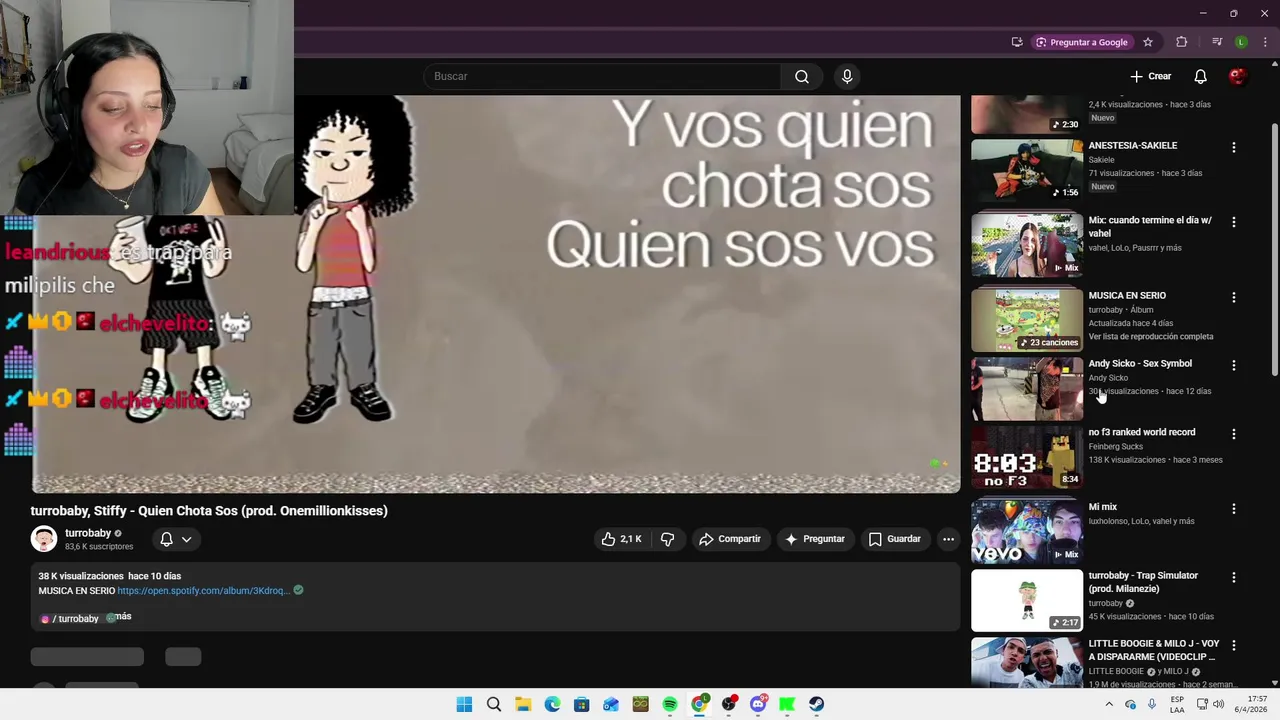Like the video with 2,1 K
Viewport: 1280px width, 720px height.
coord(621,539)
